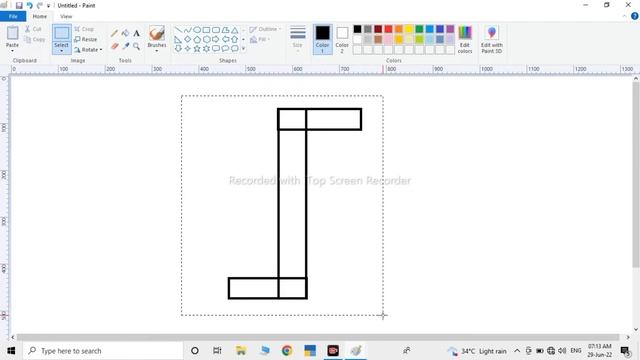Switch to the View tab
The width and height of the screenshot is (640, 360).
66,16
